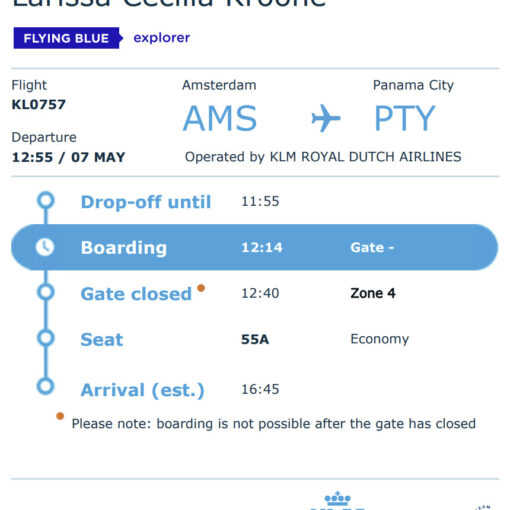Screen dimensions: 510x510
Task: Click the Zone 4 label
Action: (373, 293)
